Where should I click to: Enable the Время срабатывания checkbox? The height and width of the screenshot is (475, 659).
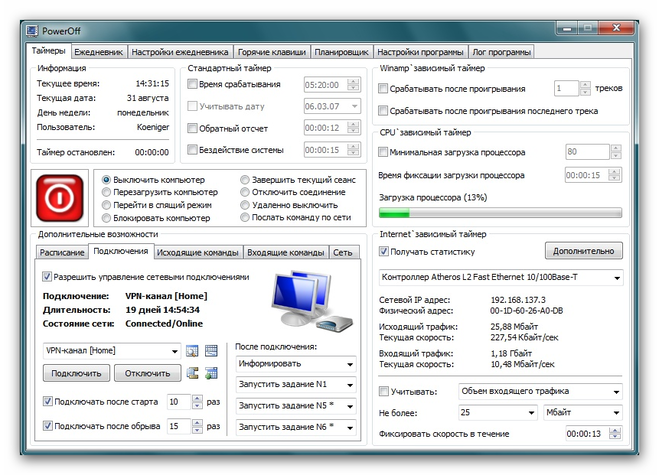pyautogui.click(x=192, y=85)
